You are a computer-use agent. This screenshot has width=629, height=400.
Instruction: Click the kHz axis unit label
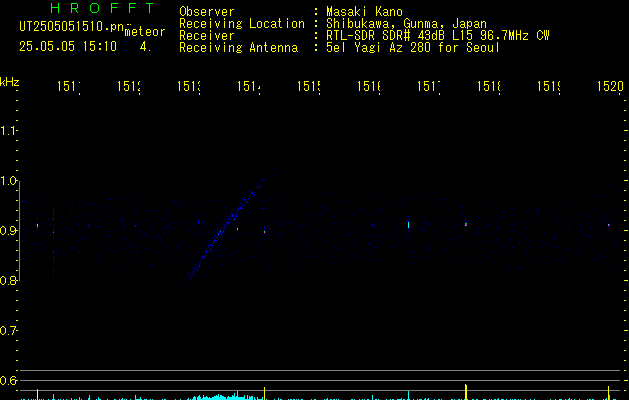coord(10,82)
